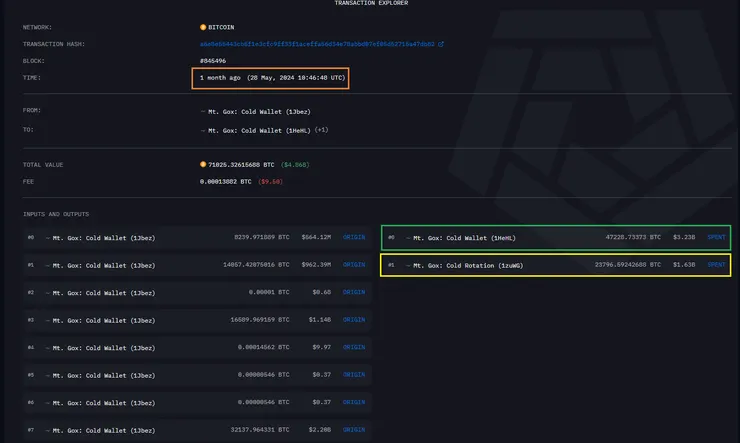This screenshot has width=740, height=443.
Task: Open the SPENT link for Cold Rotation output
Action: click(716, 265)
